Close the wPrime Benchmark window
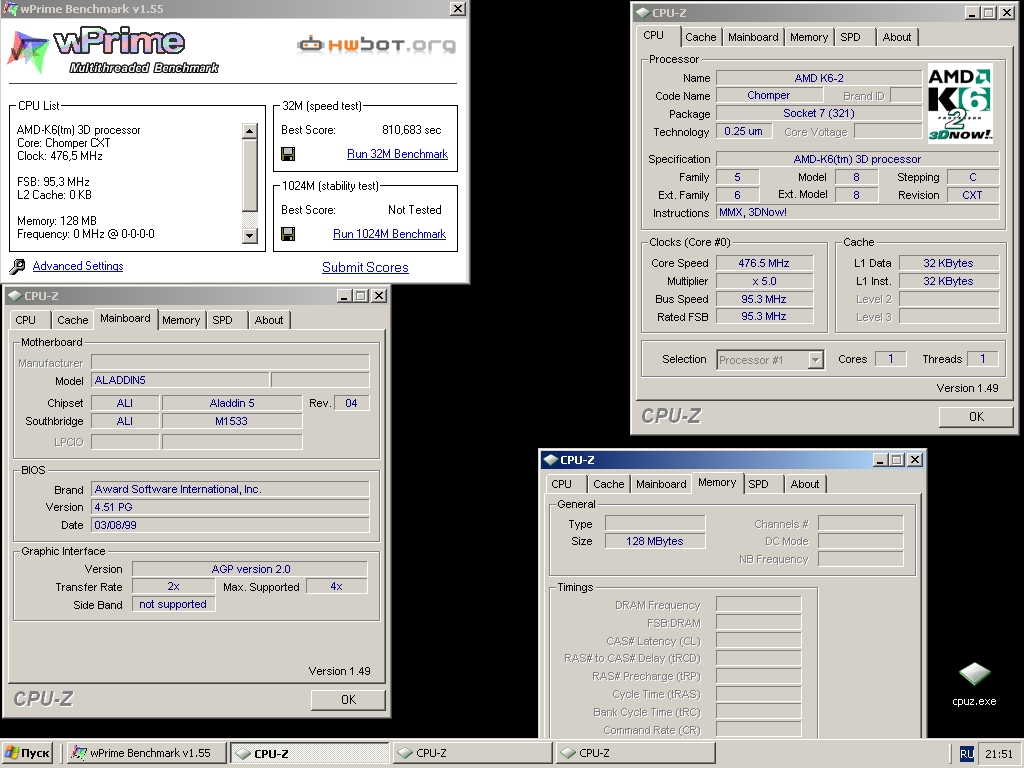 458,8
